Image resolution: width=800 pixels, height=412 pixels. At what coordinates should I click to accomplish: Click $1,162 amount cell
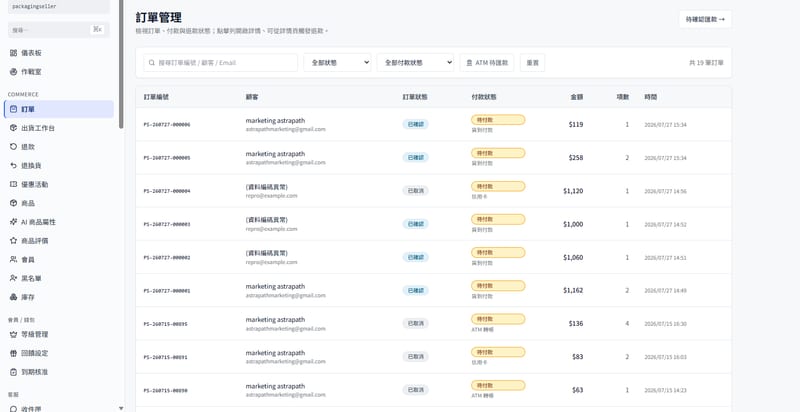573,291
